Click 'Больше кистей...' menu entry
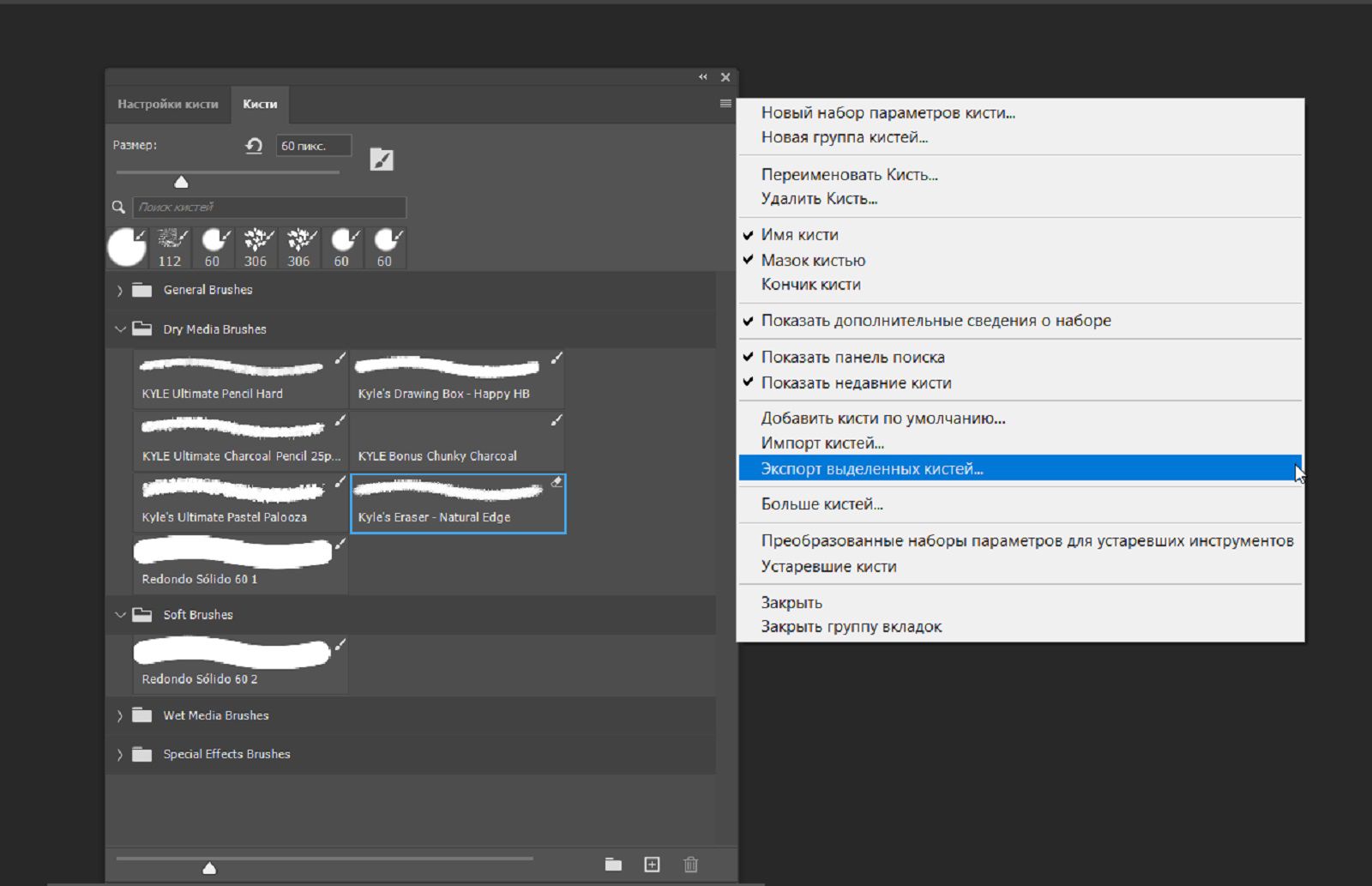 click(821, 504)
